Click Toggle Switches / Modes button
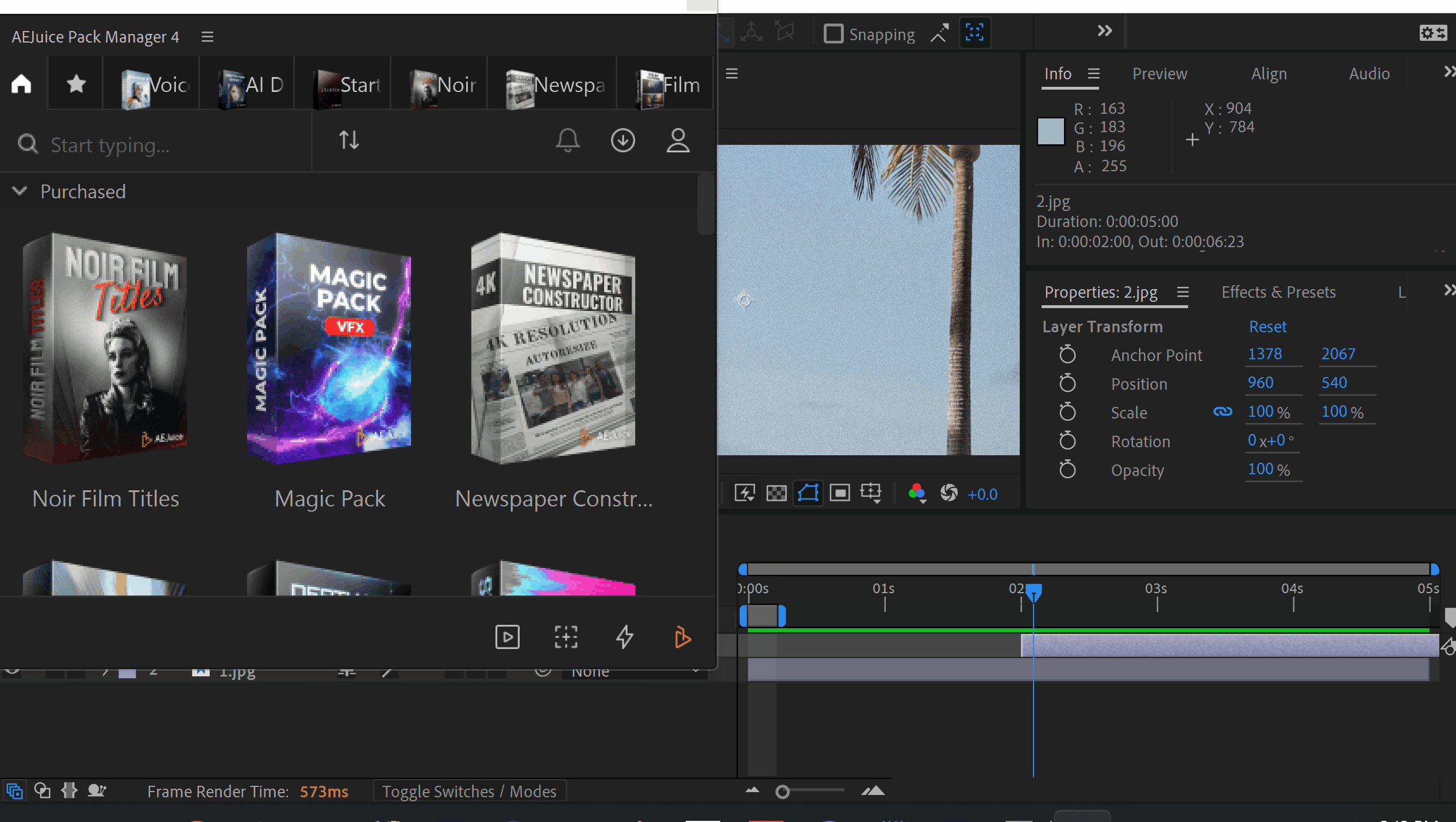 tap(469, 792)
